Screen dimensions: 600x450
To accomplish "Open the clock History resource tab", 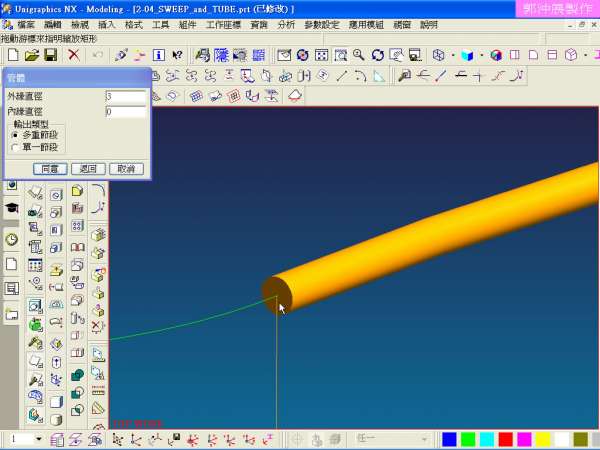I will point(12,240).
